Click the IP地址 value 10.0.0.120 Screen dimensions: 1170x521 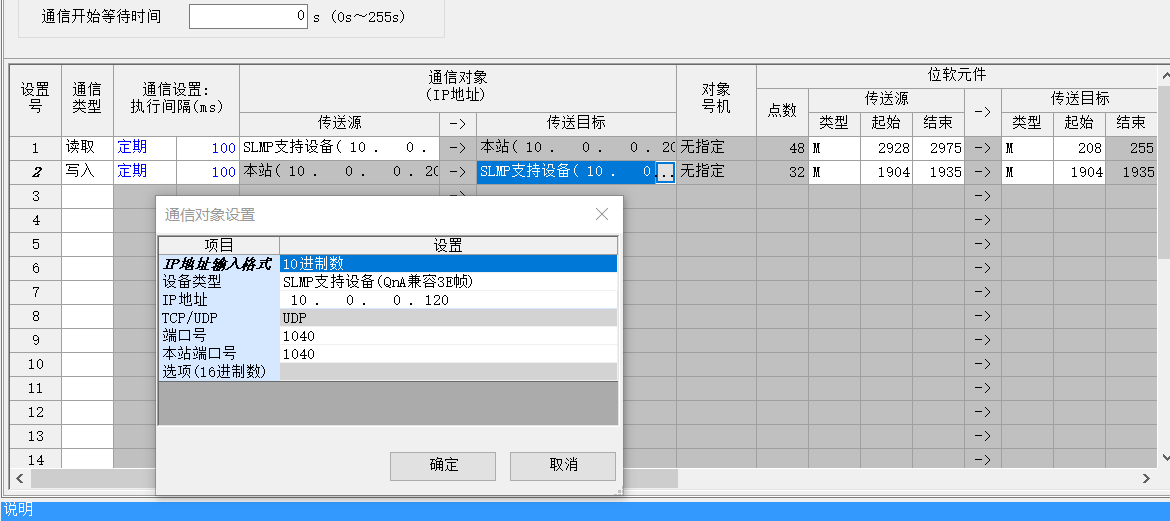click(x=448, y=300)
